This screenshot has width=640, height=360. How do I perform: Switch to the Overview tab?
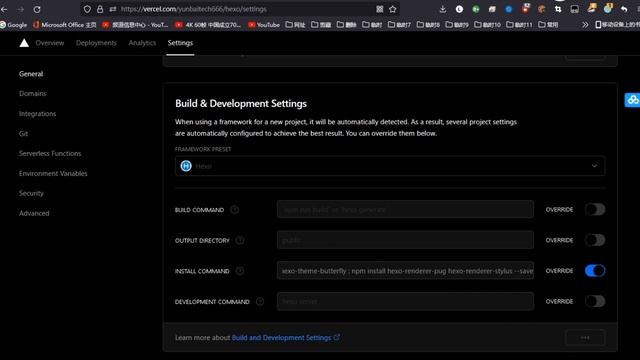[x=49, y=43]
